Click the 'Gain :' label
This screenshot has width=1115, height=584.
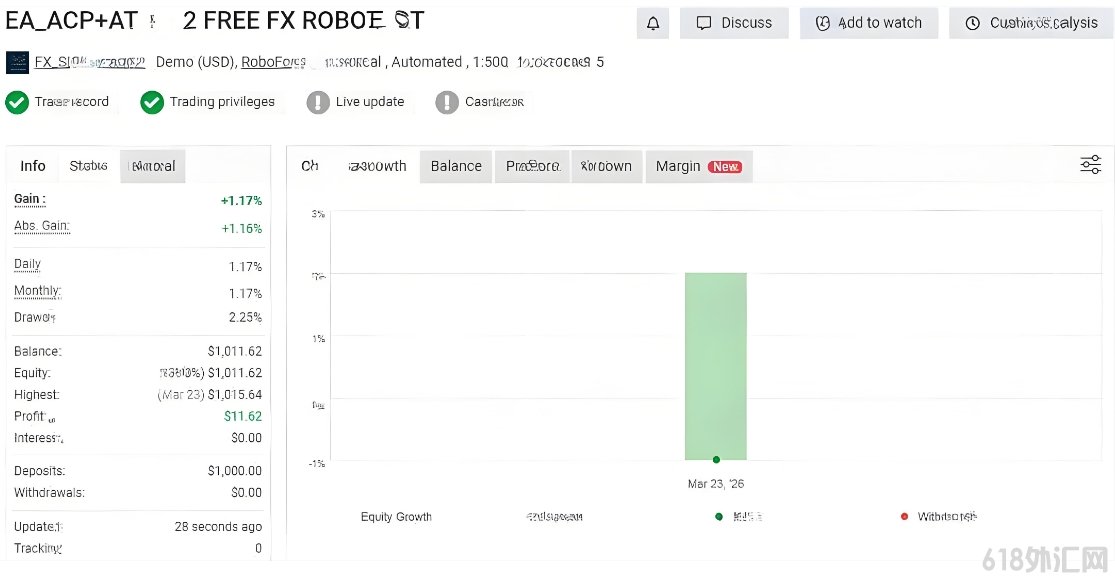tap(30, 199)
